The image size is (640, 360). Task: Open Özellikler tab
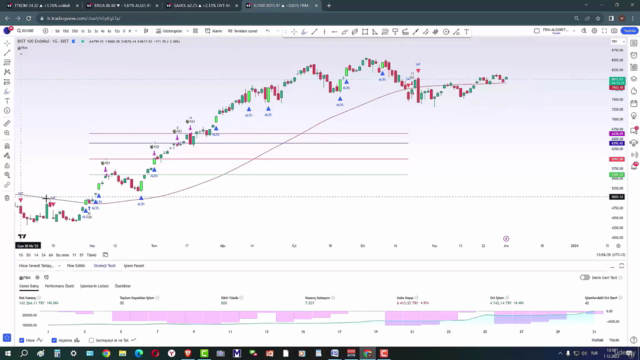click(x=123, y=286)
